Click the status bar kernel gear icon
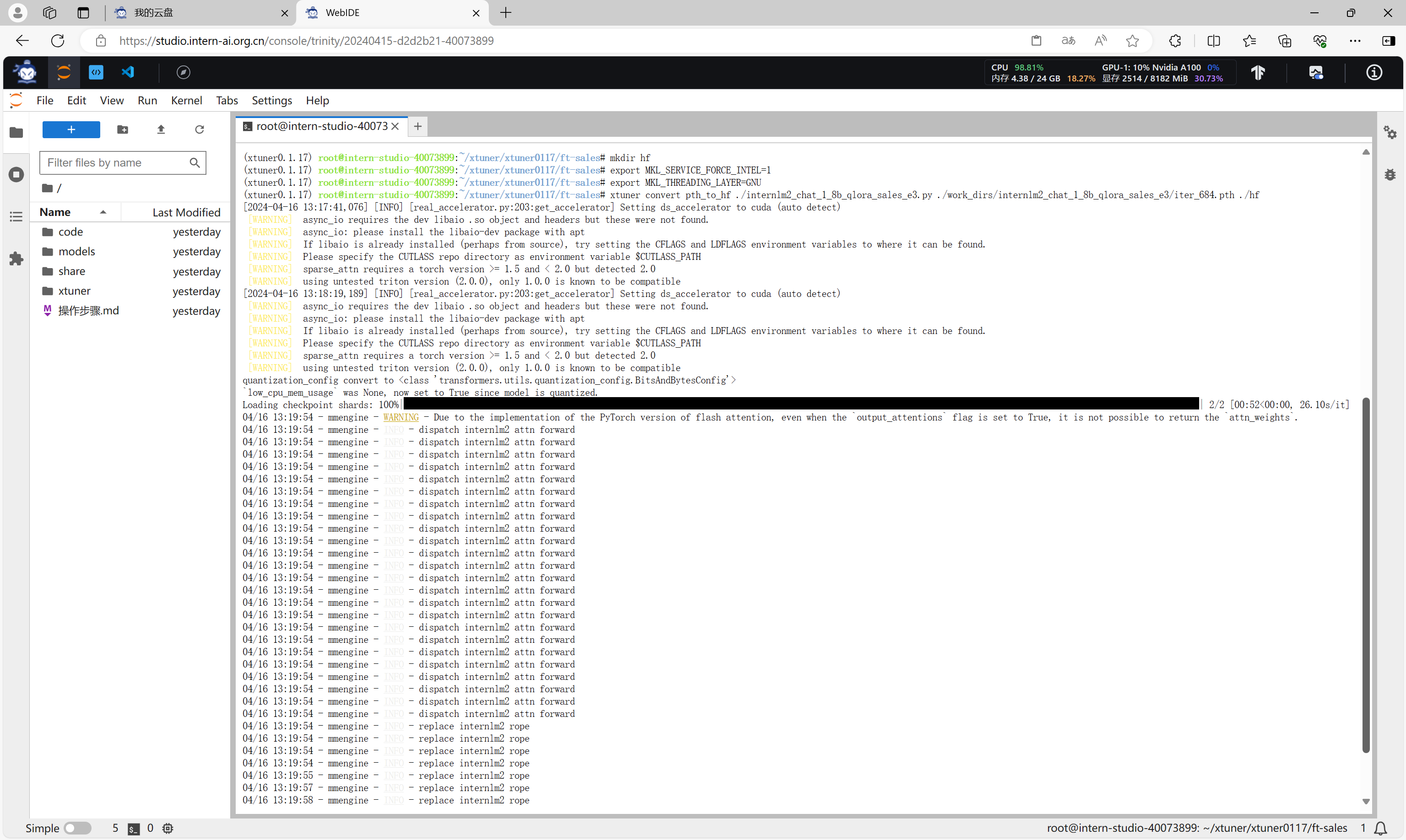This screenshot has height=840, width=1406. 168,828
